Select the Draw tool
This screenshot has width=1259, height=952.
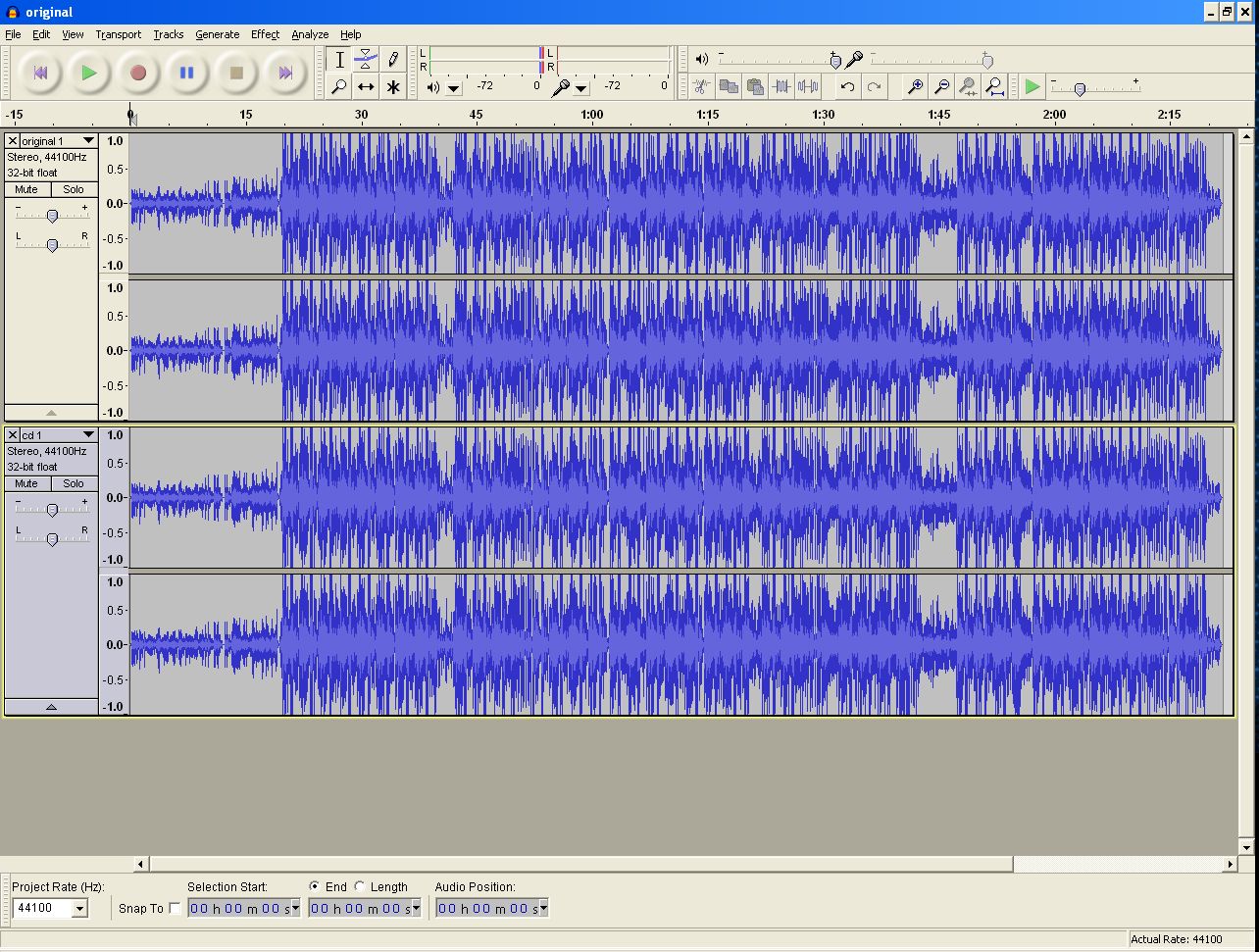pyautogui.click(x=392, y=59)
